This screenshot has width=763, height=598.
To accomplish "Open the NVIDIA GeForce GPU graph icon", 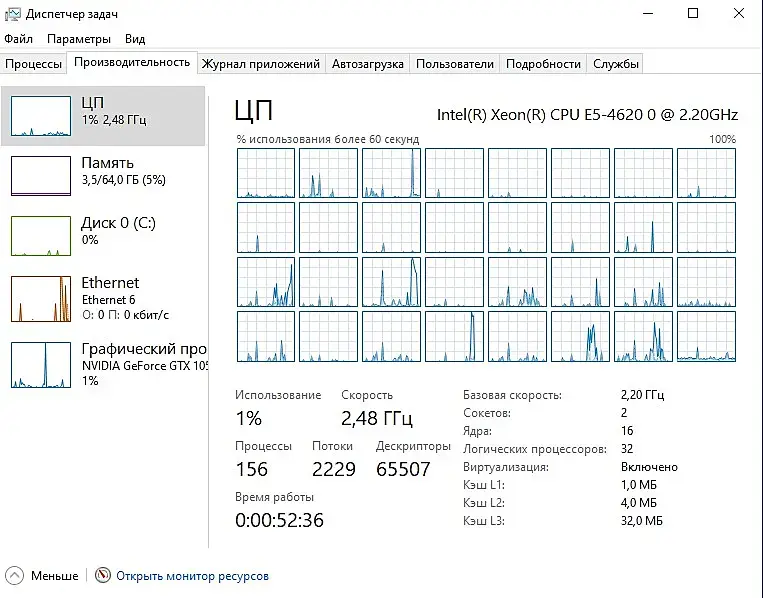I will point(41,365).
